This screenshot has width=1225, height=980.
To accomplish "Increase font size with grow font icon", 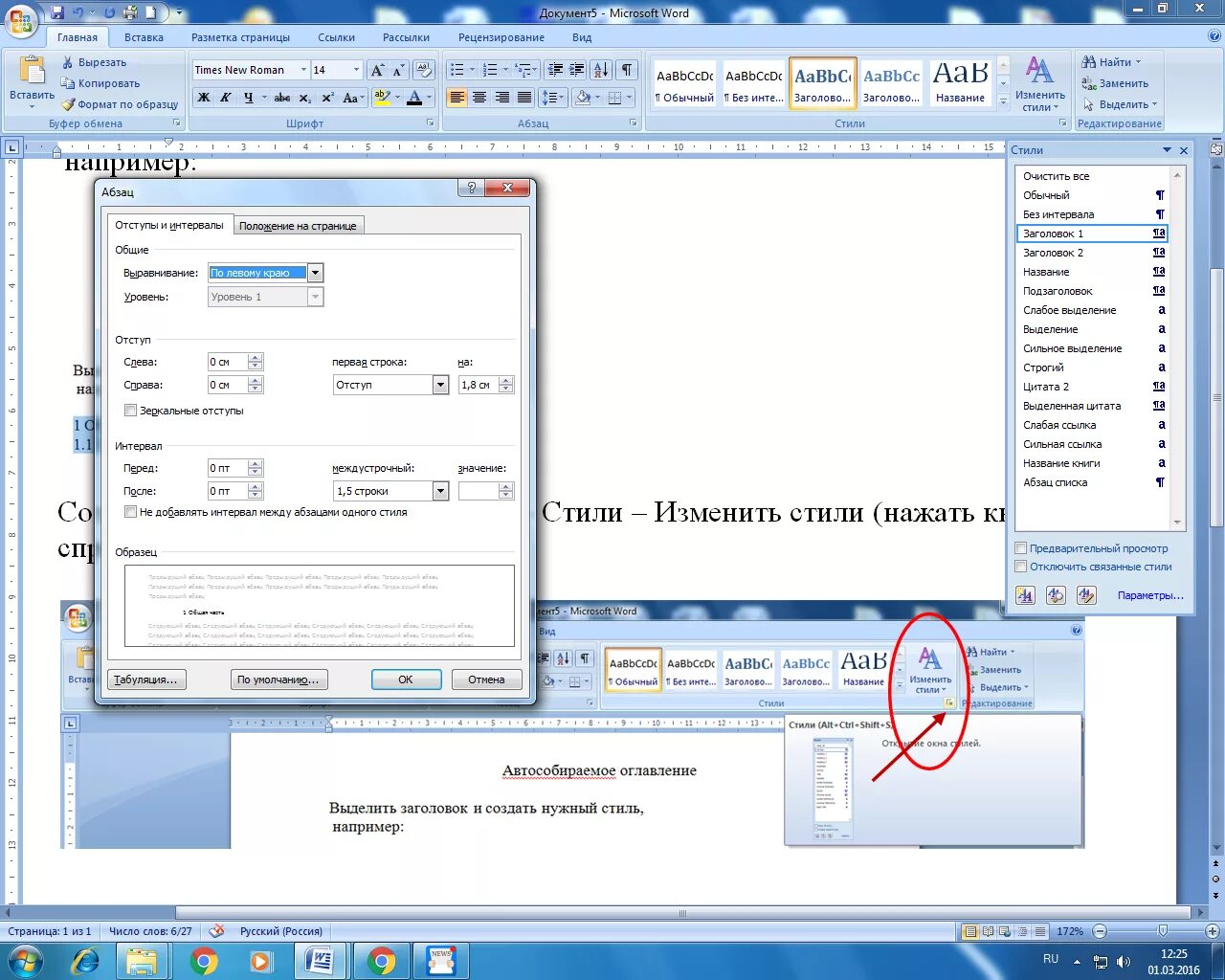I will (x=377, y=70).
